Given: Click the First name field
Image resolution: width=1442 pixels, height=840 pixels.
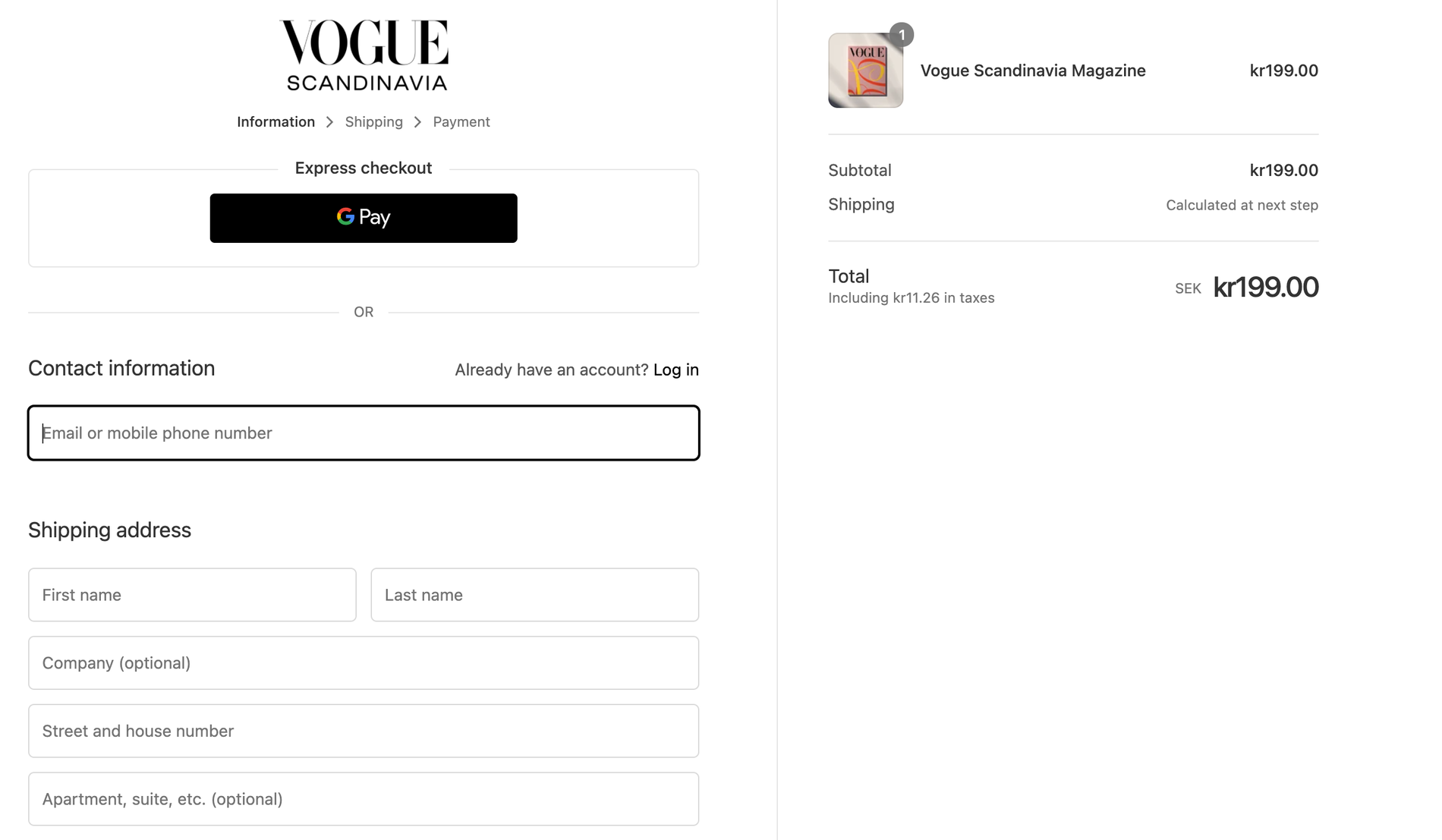Looking at the screenshot, I should pos(192,595).
